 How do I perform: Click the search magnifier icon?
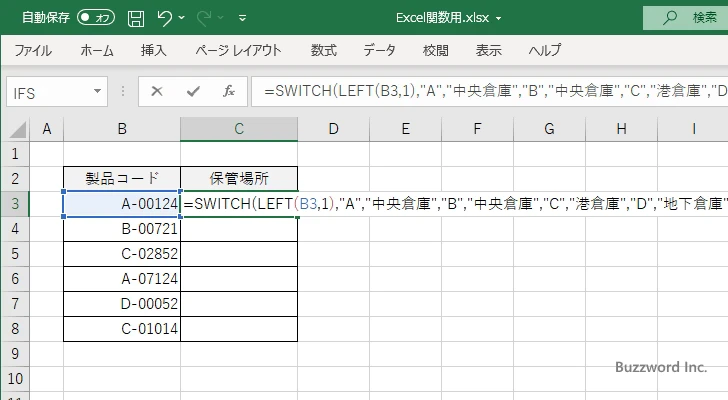click(x=669, y=18)
